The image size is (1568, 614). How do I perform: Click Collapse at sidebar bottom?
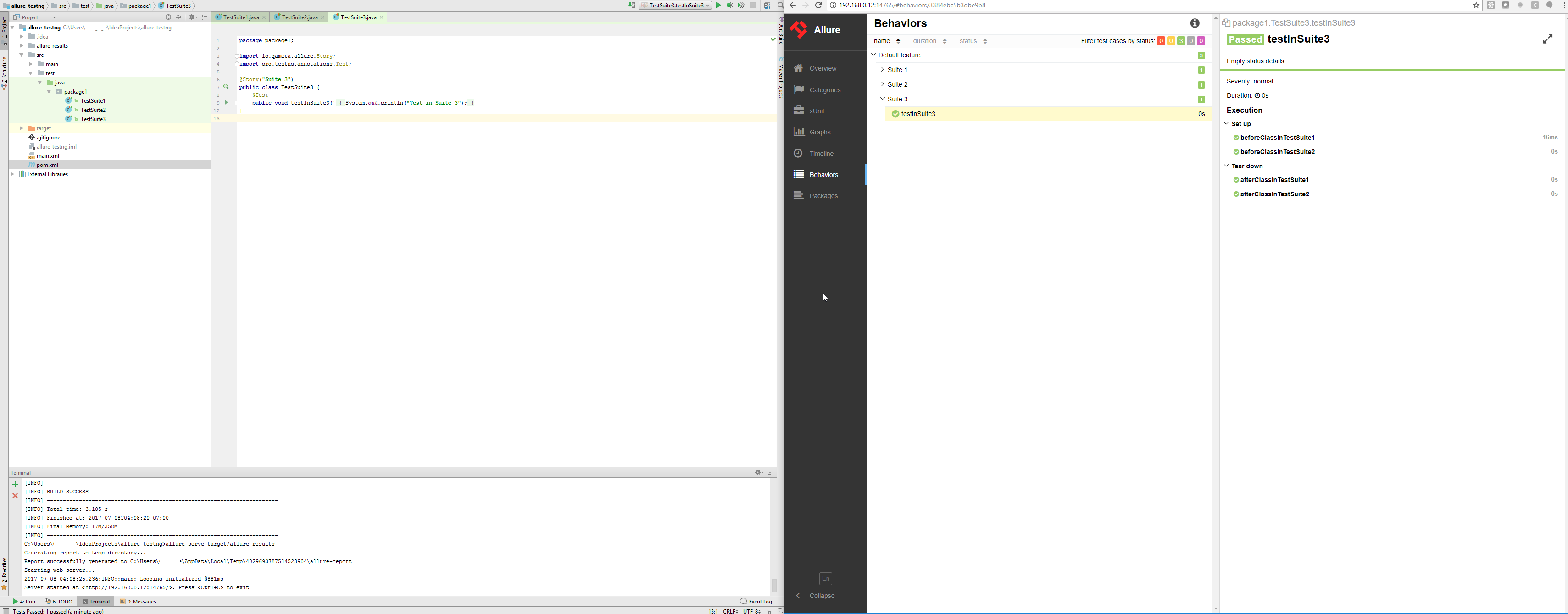pos(822,596)
